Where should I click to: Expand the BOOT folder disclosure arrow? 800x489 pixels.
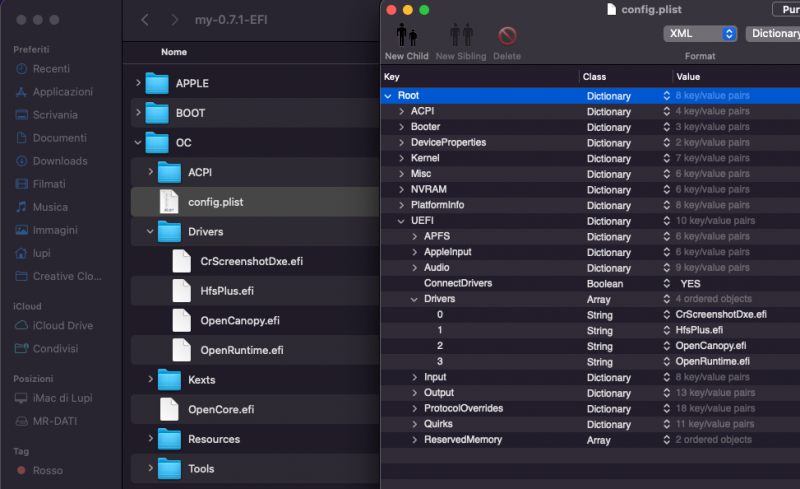[x=138, y=112]
